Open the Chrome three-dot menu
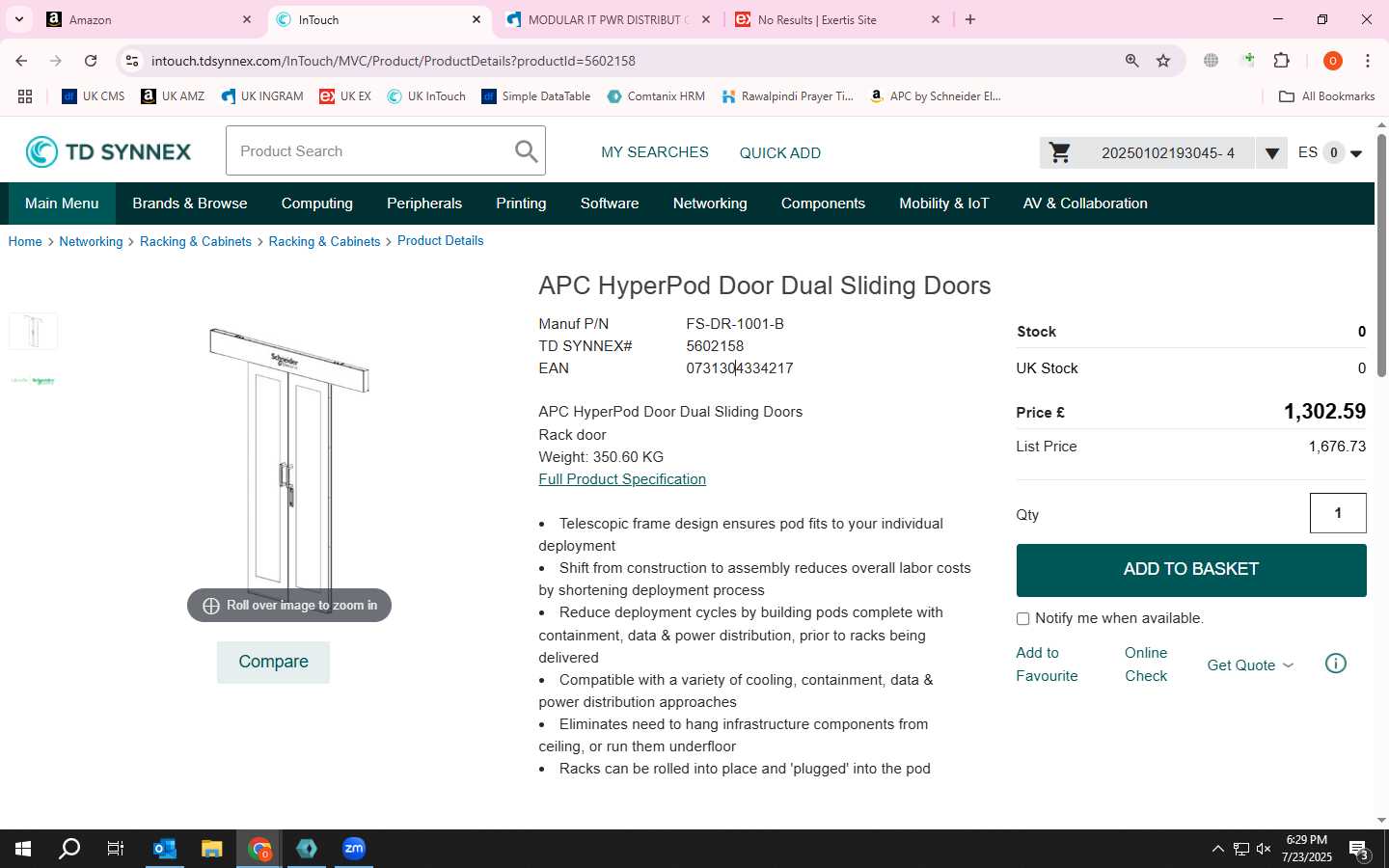Screen dimensions: 1389x868 click(1368, 61)
